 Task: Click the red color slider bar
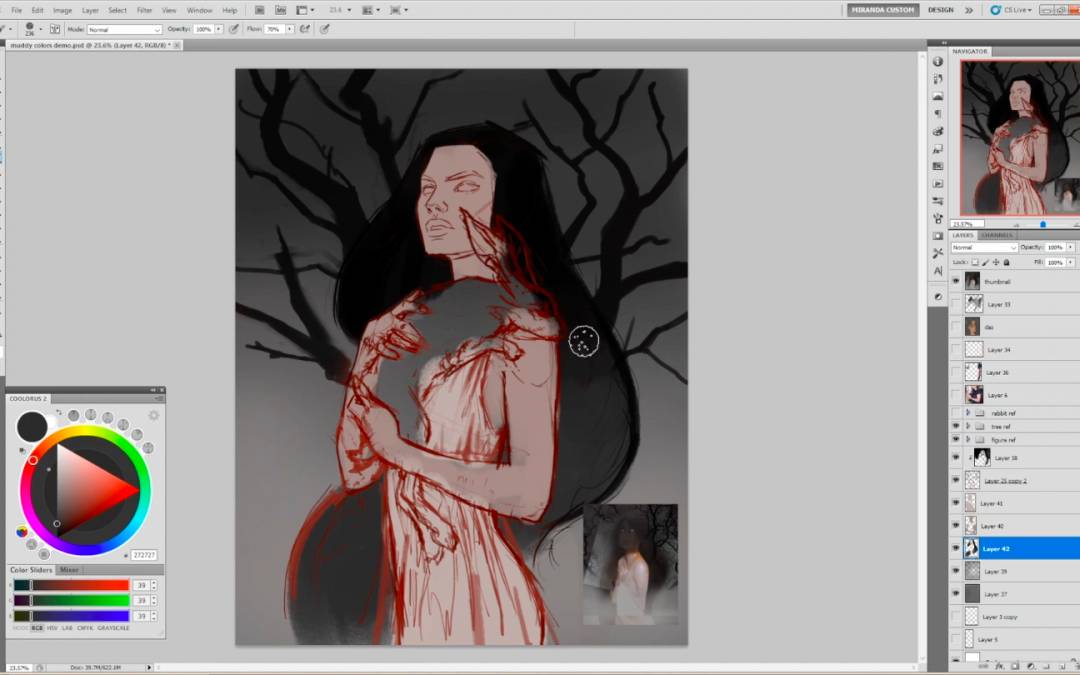(80, 585)
